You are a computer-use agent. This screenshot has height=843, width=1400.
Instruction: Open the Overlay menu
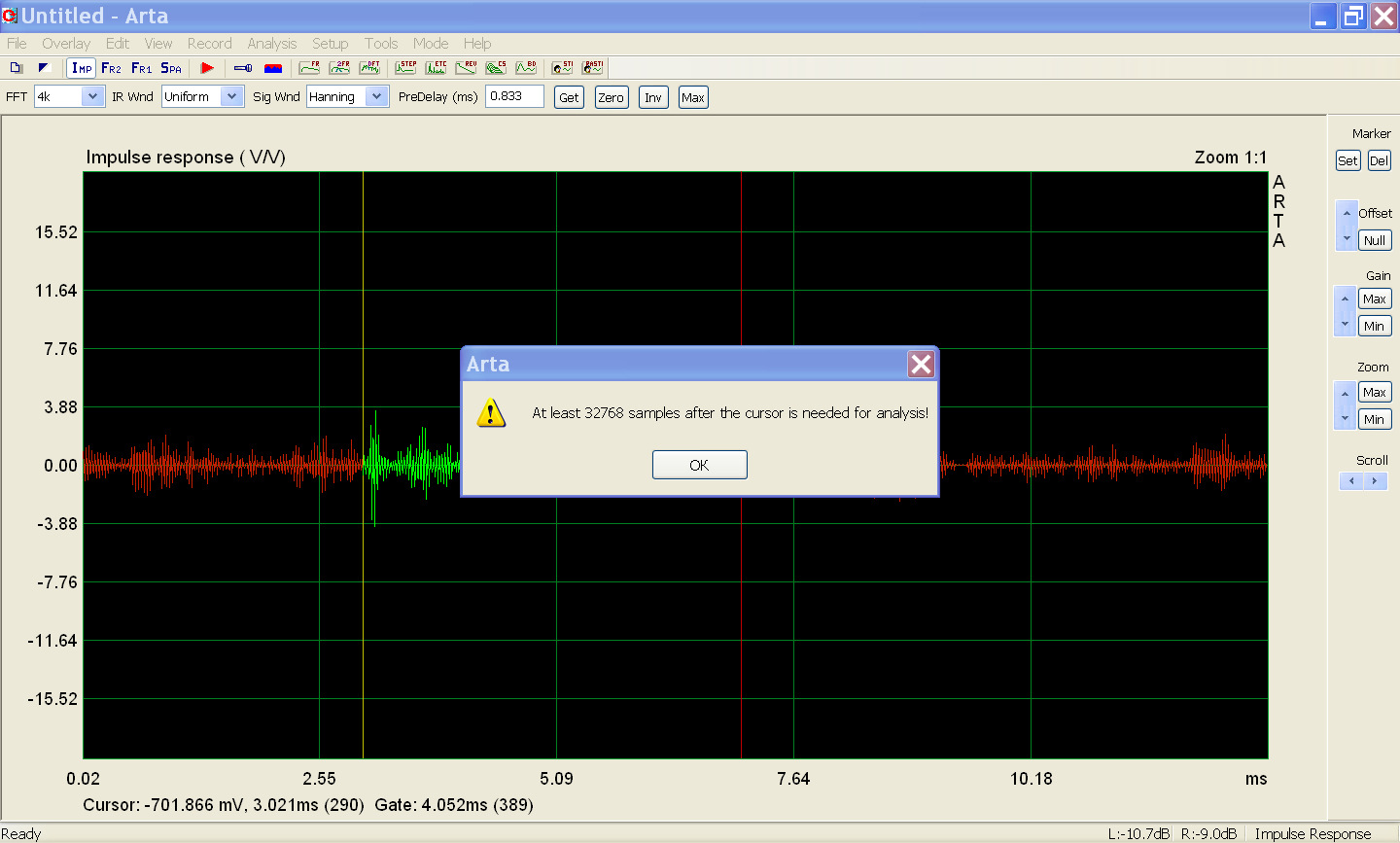tap(66, 44)
